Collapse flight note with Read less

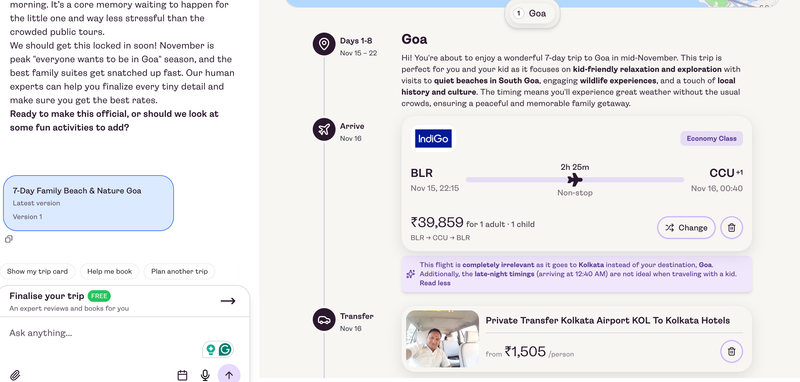click(x=435, y=283)
